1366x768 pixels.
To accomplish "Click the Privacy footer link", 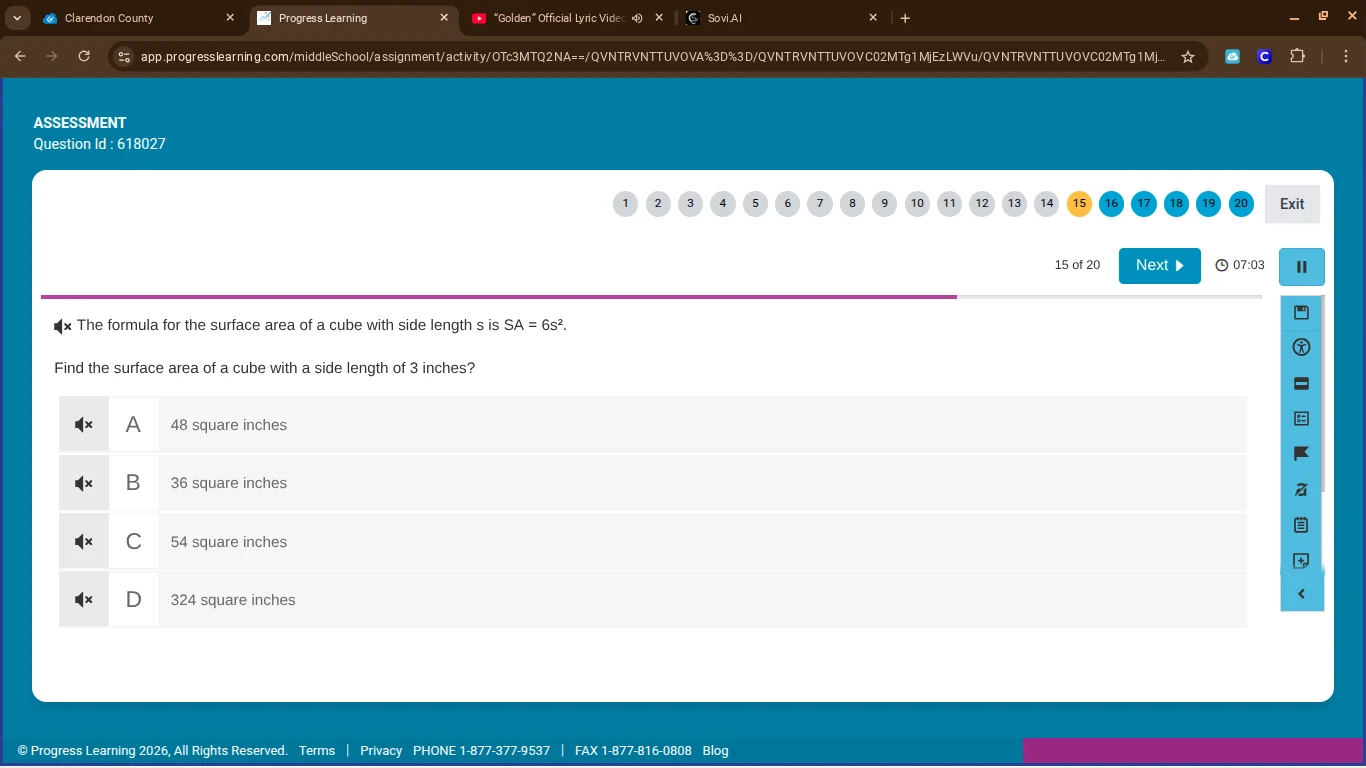I will click(x=380, y=751).
